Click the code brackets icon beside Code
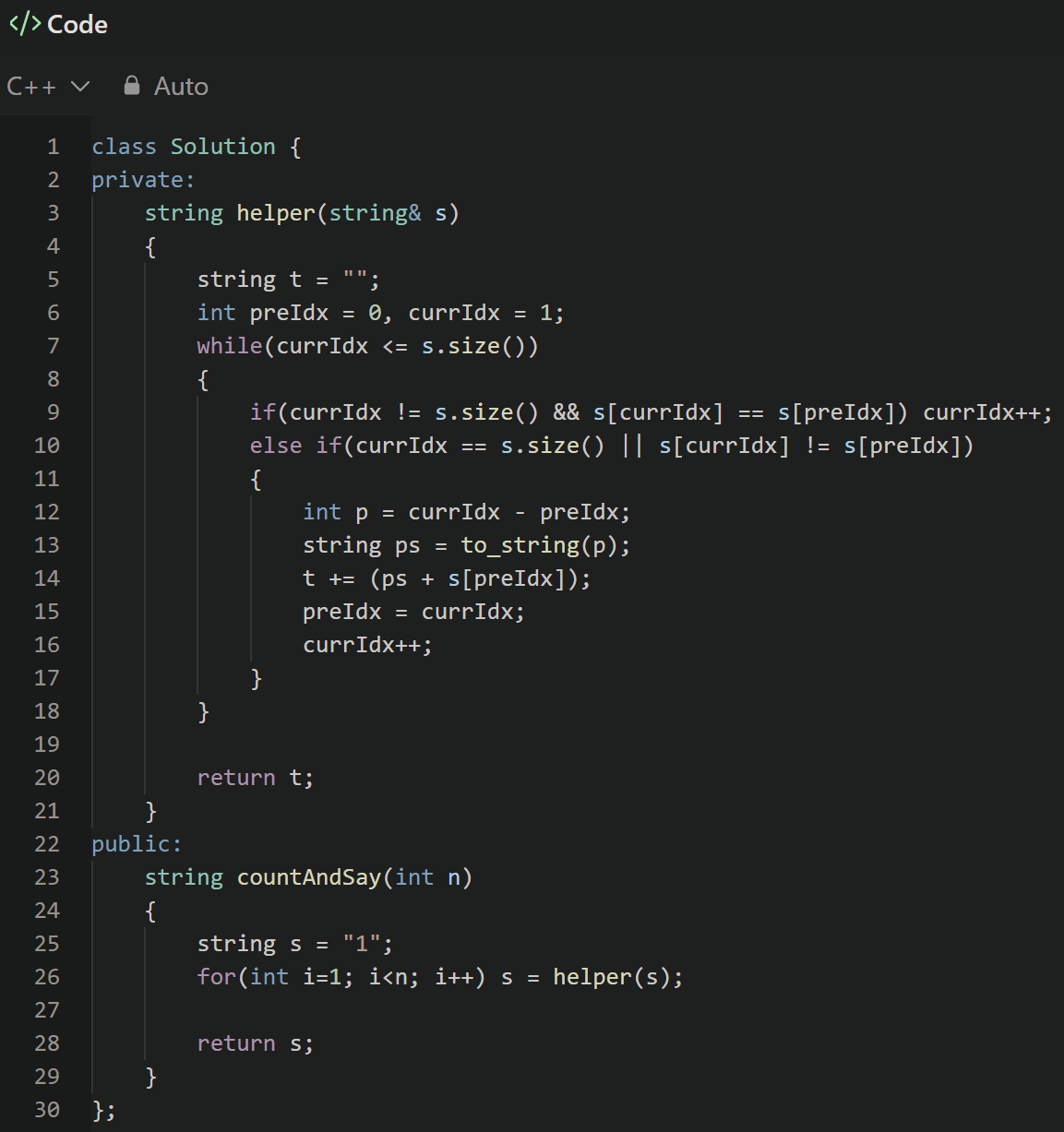 25,24
